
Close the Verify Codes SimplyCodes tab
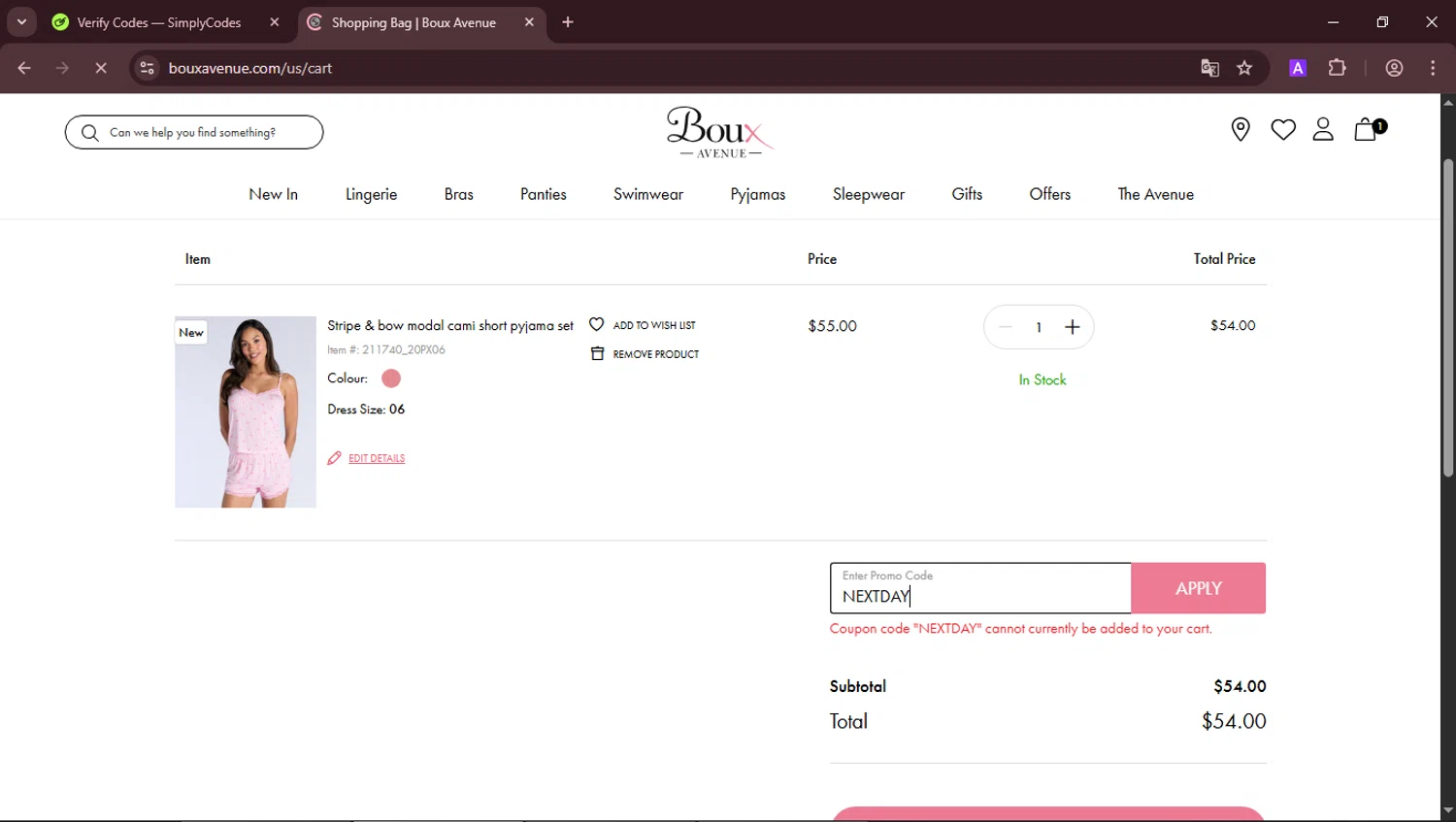(x=275, y=22)
